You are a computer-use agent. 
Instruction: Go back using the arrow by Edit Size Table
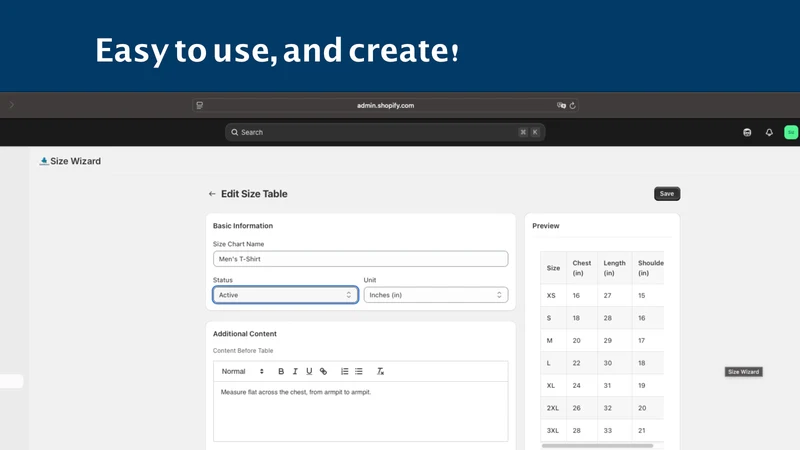click(x=212, y=194)
